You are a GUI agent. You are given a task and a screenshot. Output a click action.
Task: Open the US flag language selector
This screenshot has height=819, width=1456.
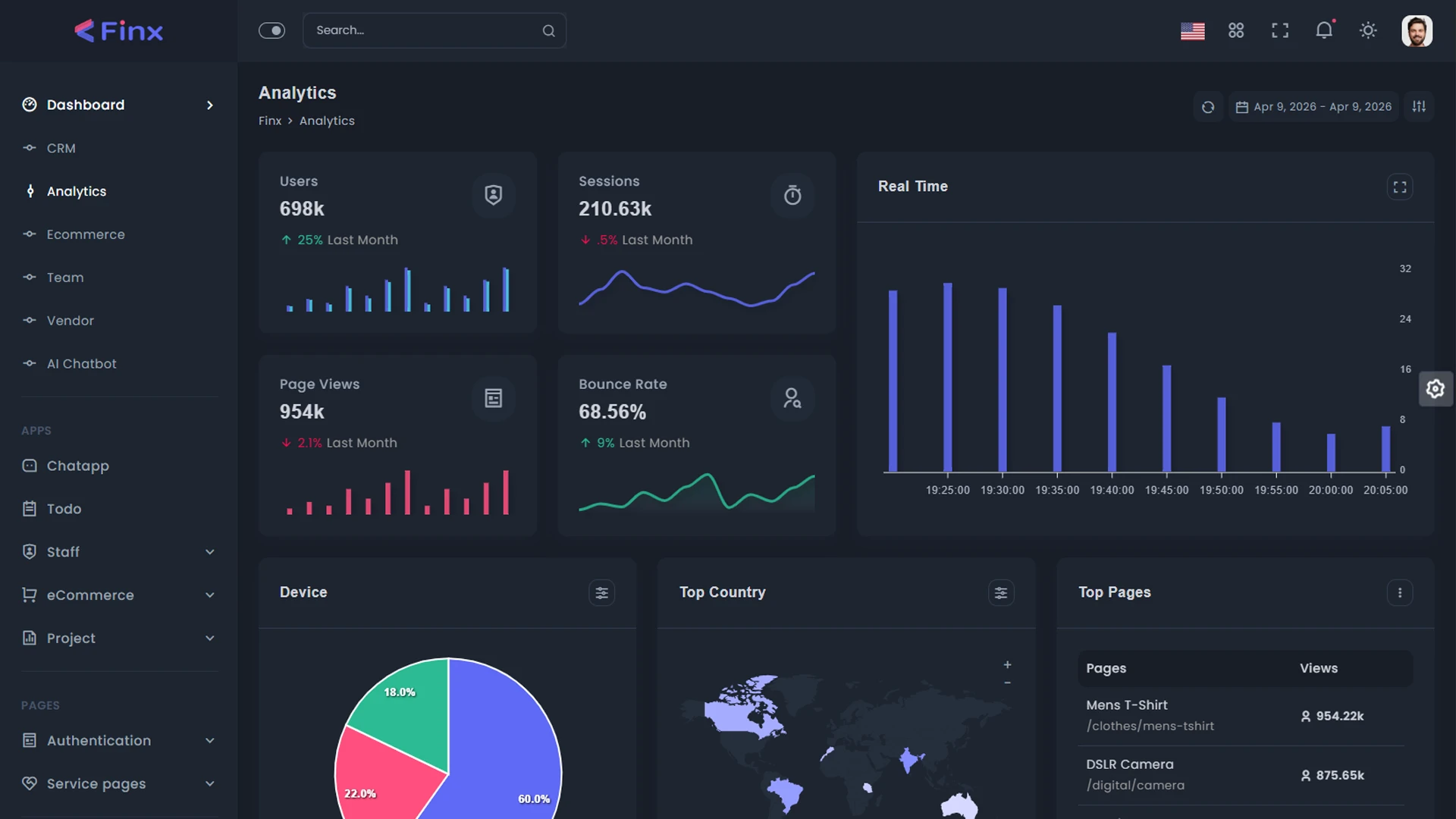(1192, 30)
